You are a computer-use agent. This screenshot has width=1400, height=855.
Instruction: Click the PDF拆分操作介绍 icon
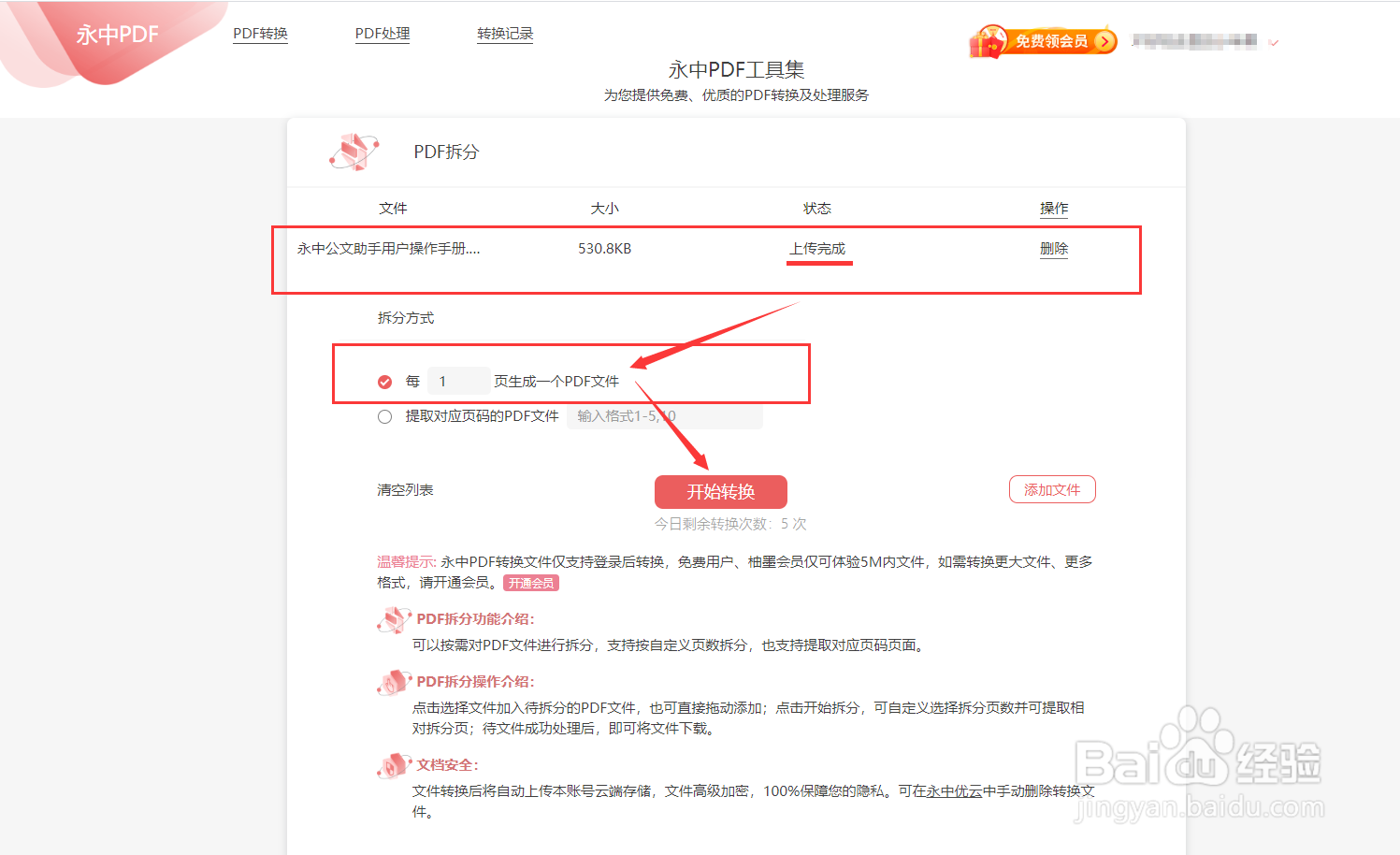[394, 682]
